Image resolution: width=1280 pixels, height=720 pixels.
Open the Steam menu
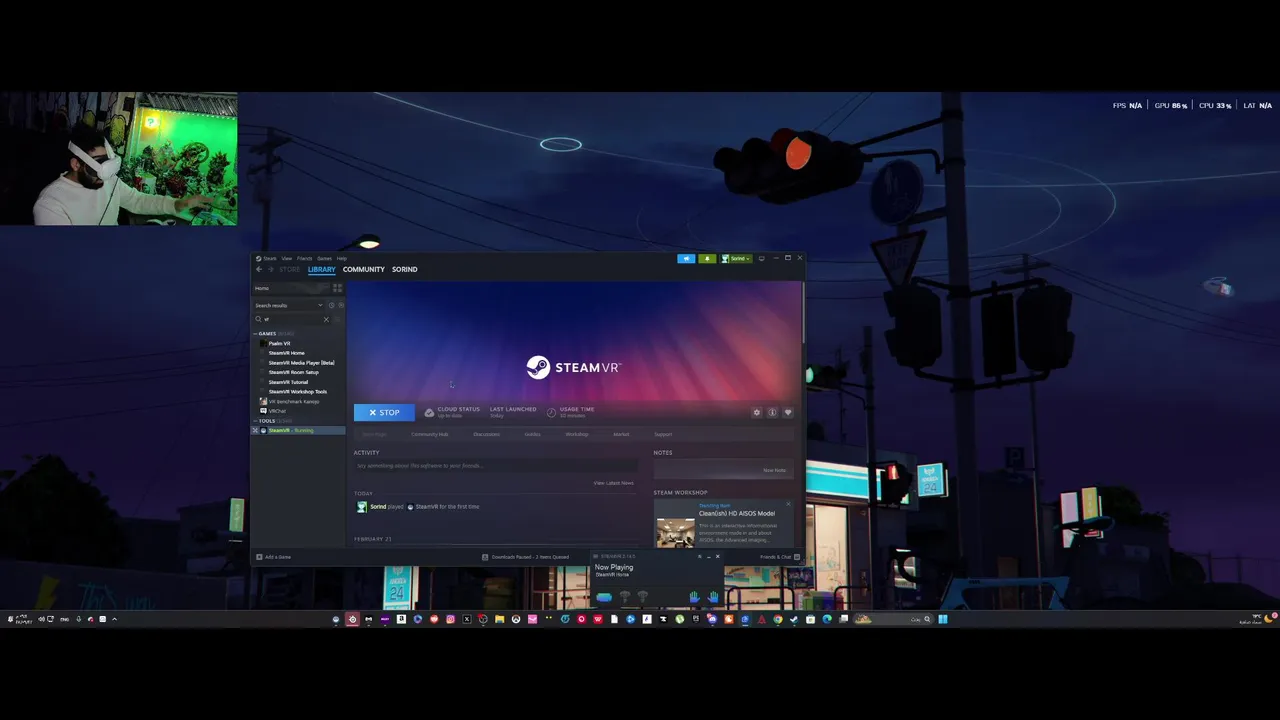[270, 258]
